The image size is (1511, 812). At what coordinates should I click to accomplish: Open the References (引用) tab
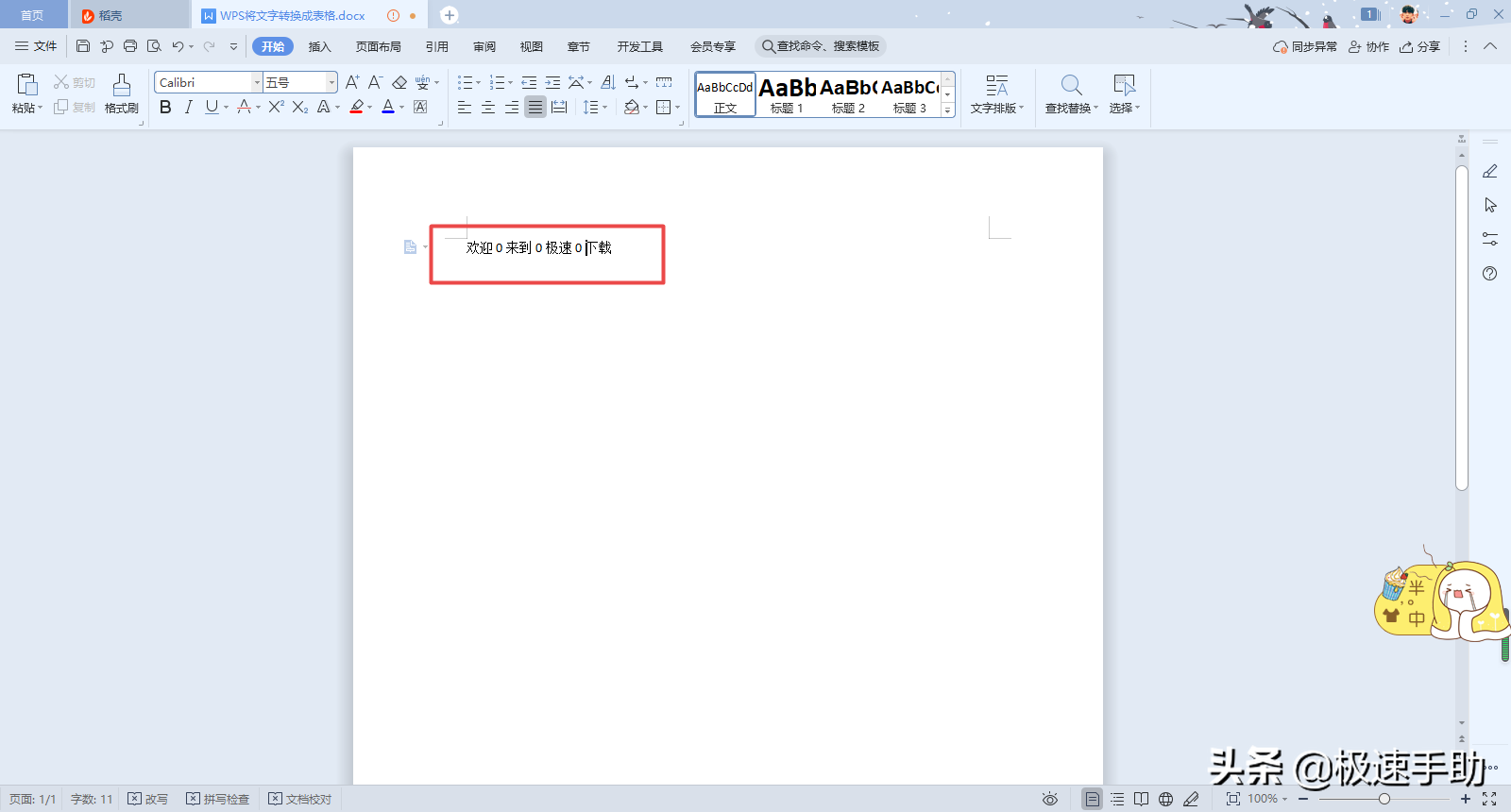pyautogui.click(x=437, y=46)
